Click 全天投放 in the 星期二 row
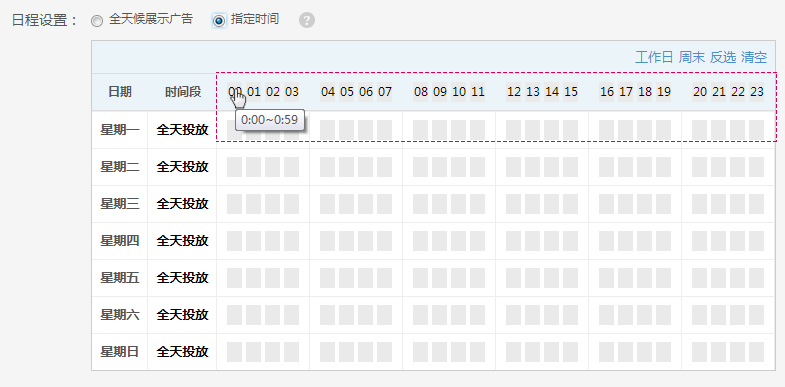Image resolution: width=785 pixels, height=387 pixels. tap(182, 167)
